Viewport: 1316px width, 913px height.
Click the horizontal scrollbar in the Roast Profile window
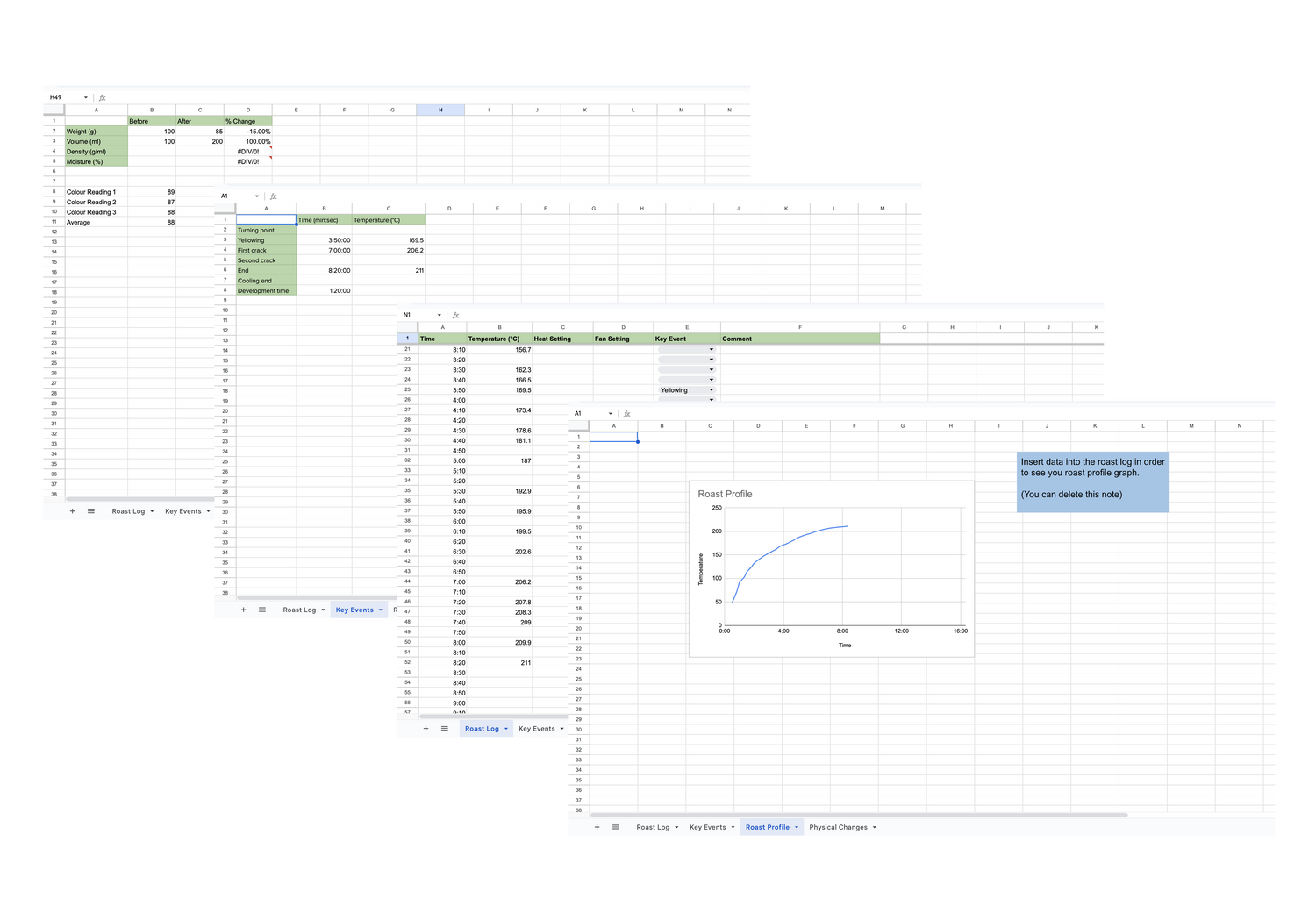860,814
